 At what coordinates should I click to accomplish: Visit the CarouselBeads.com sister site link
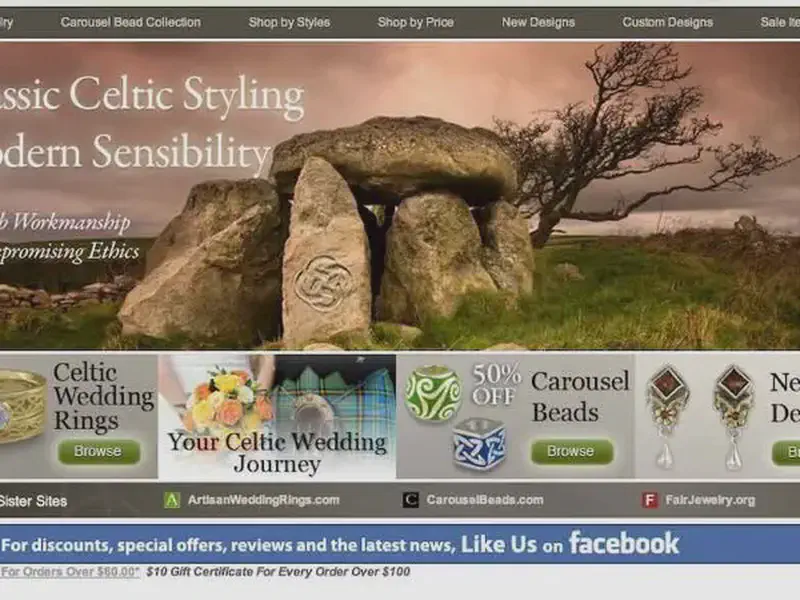coord(485,500)
